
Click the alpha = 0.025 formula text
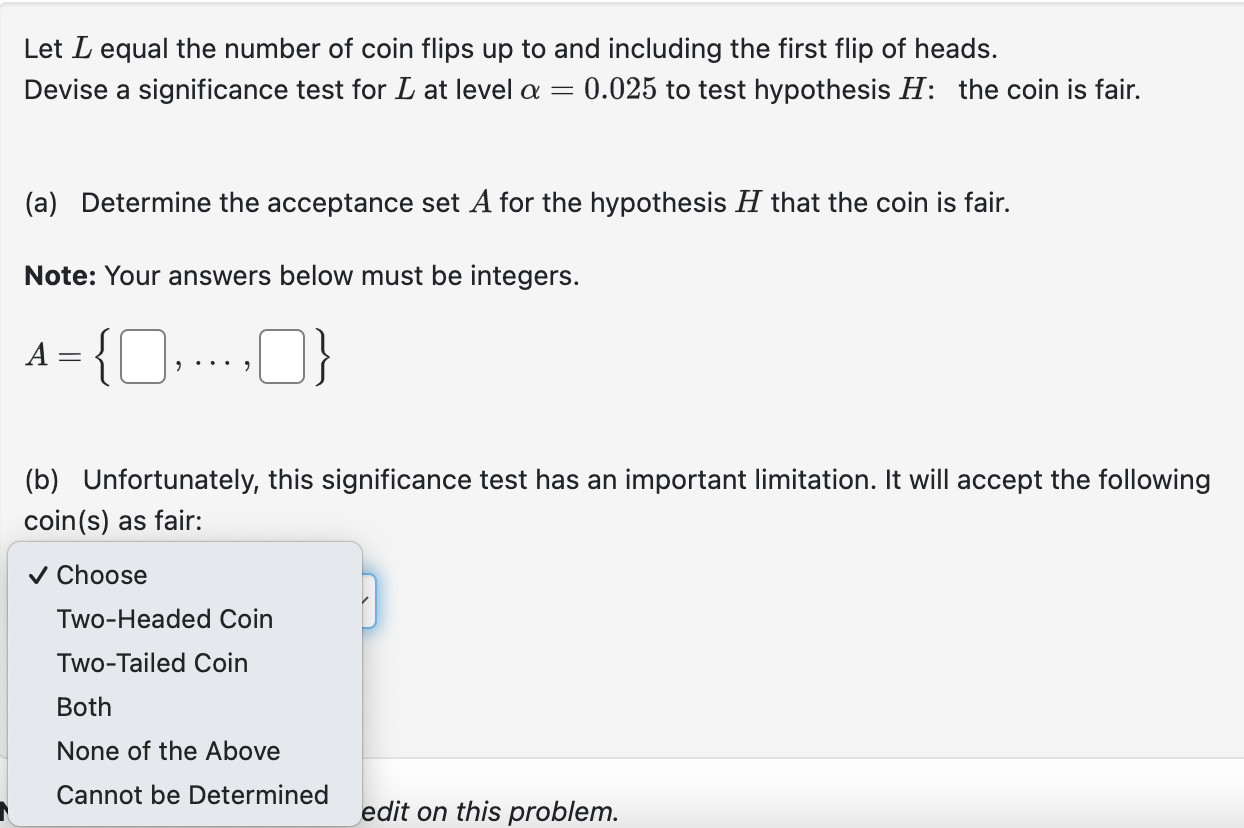point(563,89)
